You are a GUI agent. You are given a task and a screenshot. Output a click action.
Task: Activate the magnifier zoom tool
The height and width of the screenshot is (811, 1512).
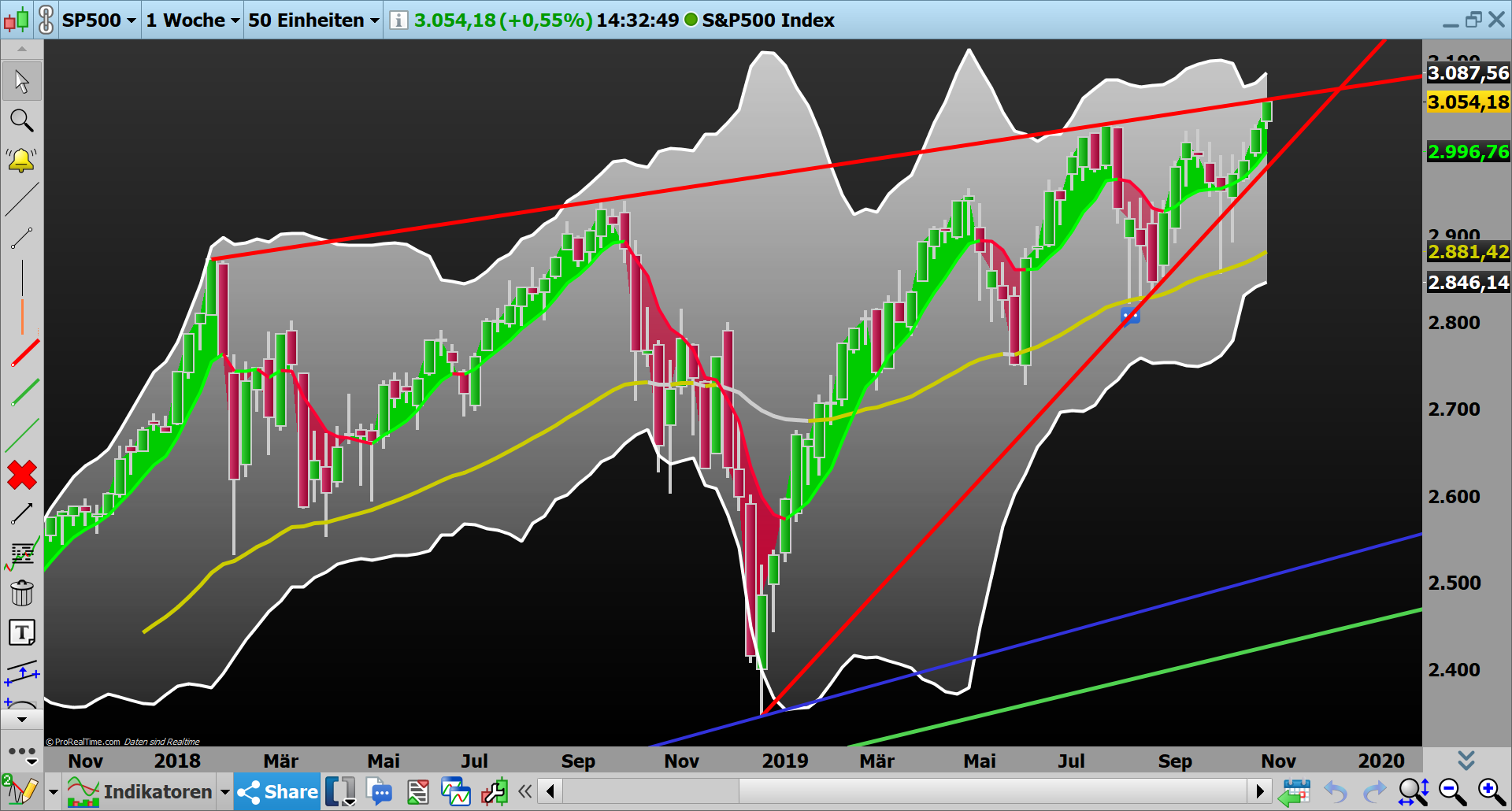tap(21, 120)
